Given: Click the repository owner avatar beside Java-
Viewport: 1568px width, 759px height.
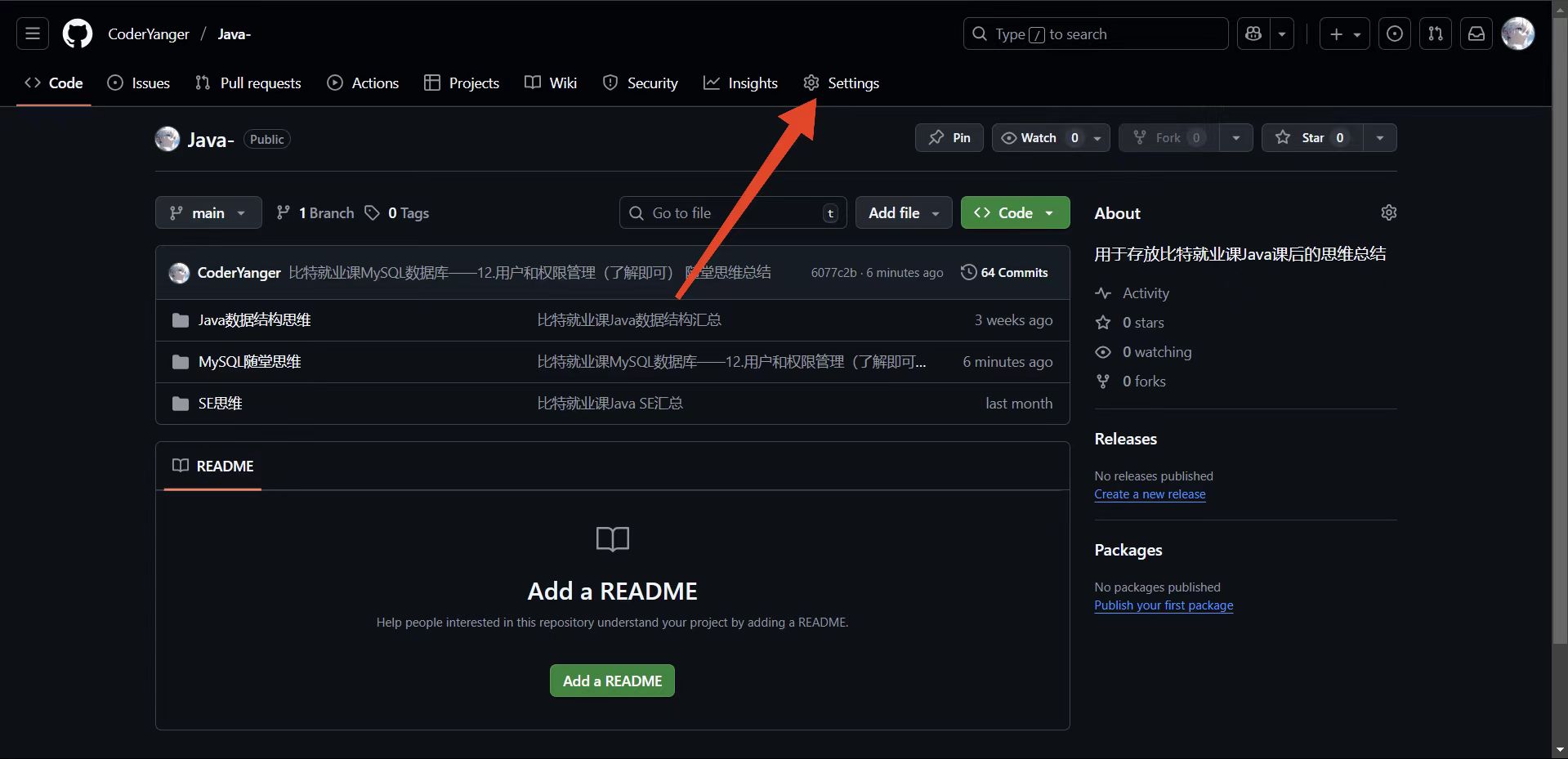Looking at the screenshot, I should click(x=168, y=139).
